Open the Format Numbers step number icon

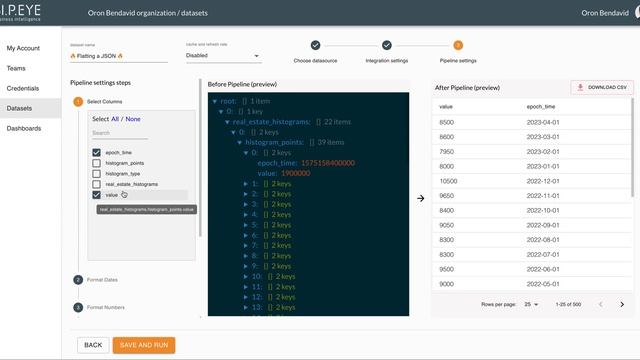point(78,307)
